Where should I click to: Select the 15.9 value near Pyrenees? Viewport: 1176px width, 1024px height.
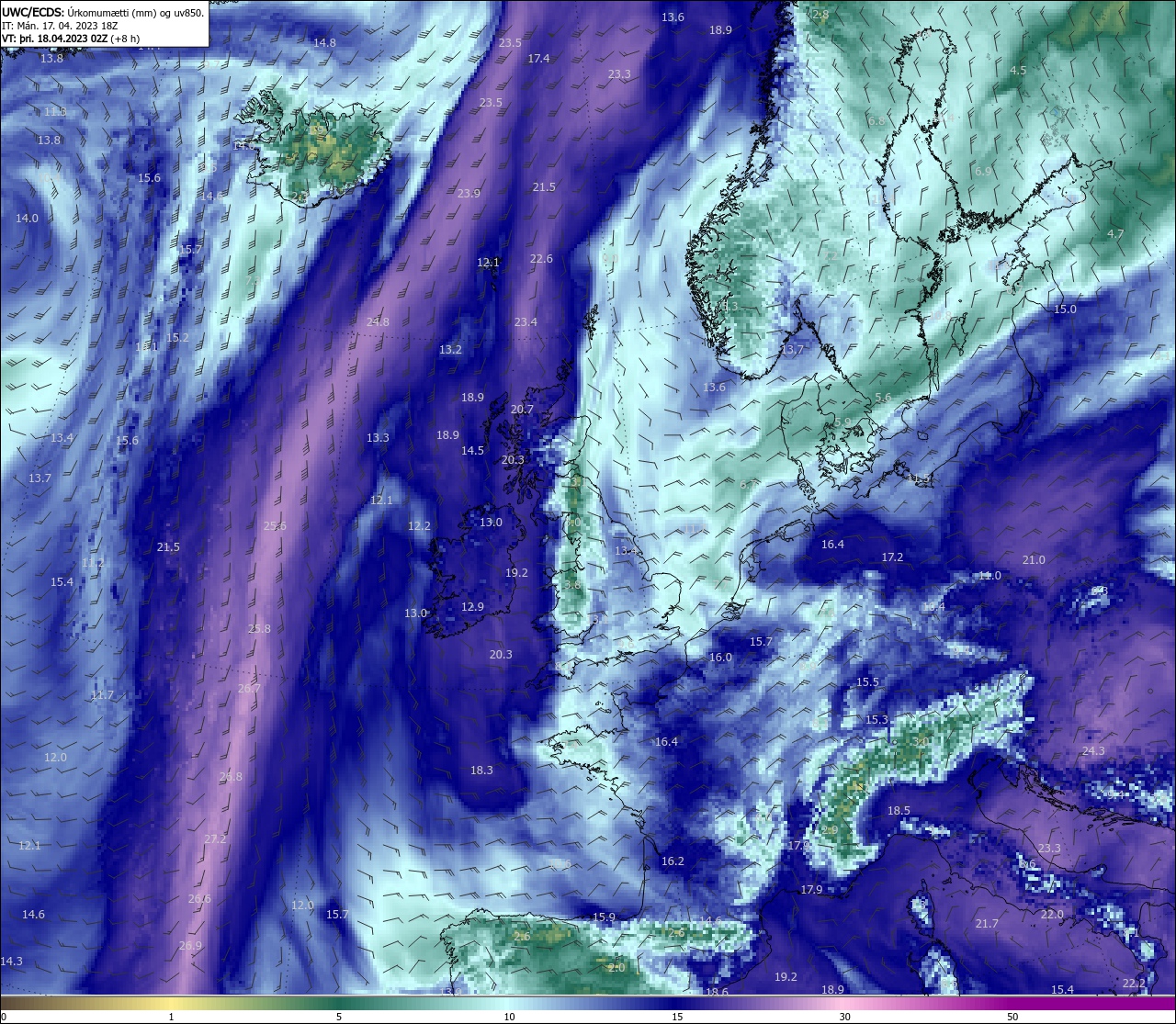pos(604,917)
